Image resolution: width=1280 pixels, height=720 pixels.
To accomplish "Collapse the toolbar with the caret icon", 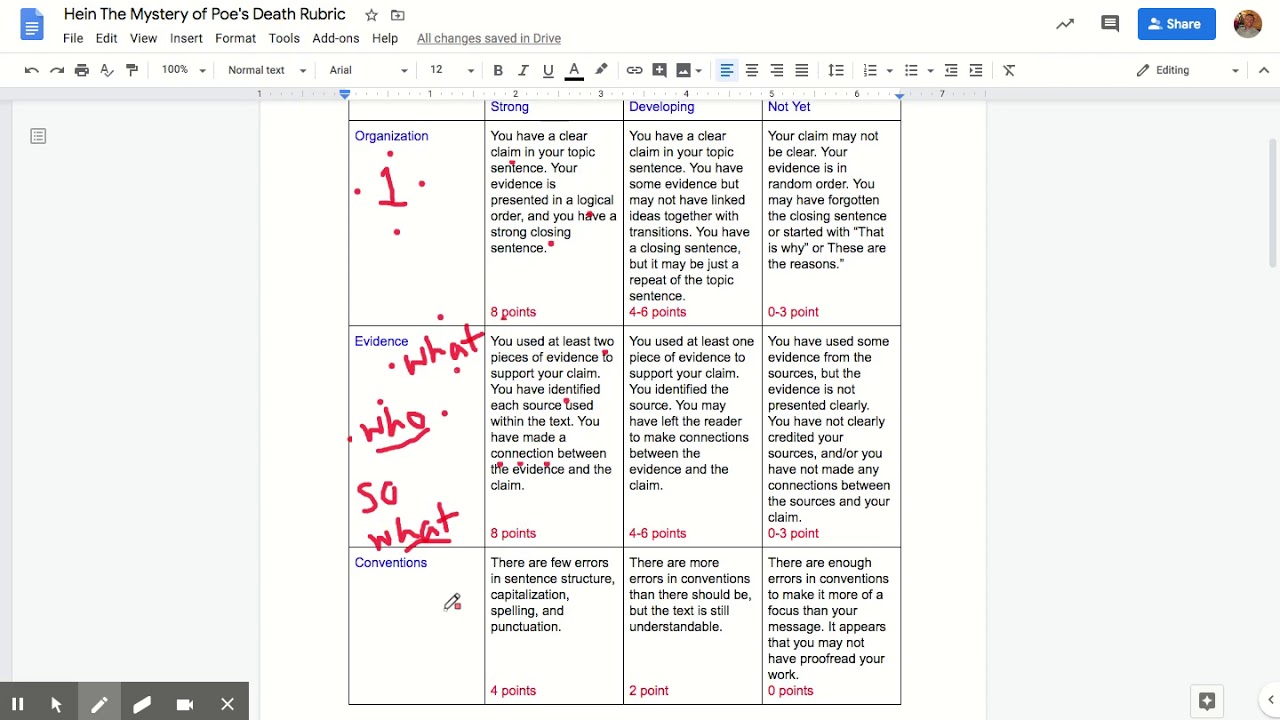I will 1264,70.
